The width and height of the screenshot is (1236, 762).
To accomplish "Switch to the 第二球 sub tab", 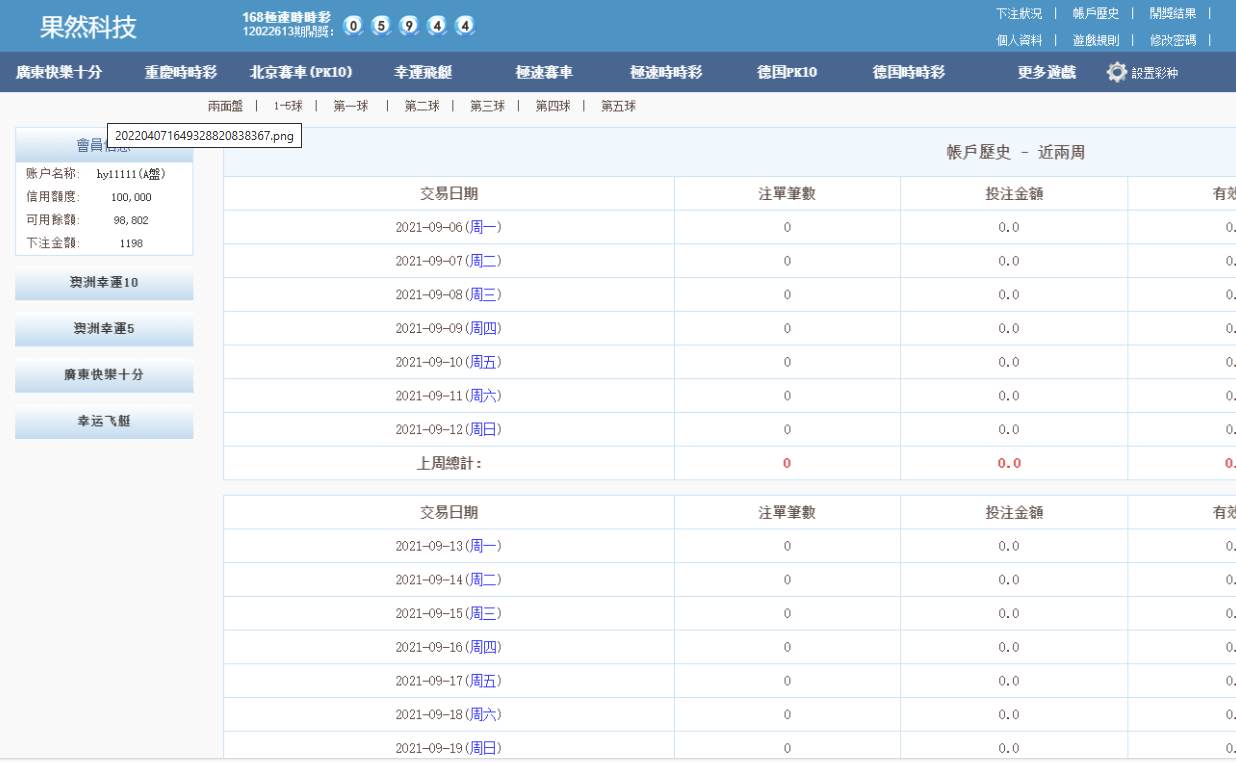I will point(422,106).
